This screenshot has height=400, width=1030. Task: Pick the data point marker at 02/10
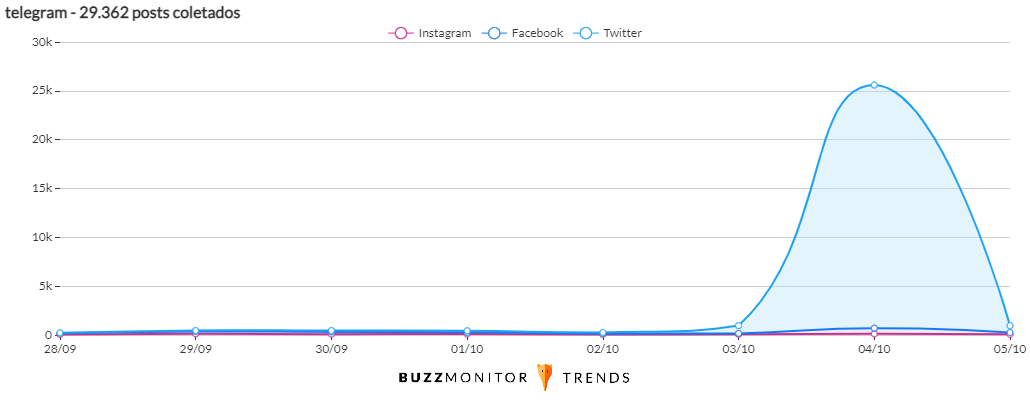[x=603, y=333]
